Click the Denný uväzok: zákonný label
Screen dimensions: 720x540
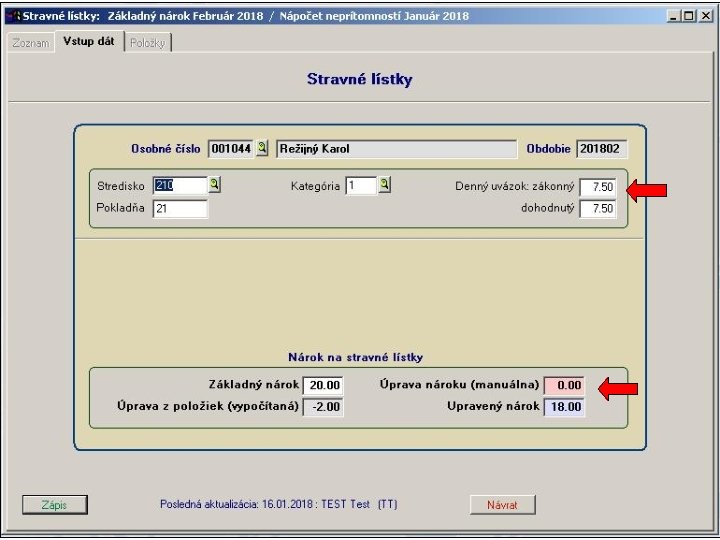(514, 186)
